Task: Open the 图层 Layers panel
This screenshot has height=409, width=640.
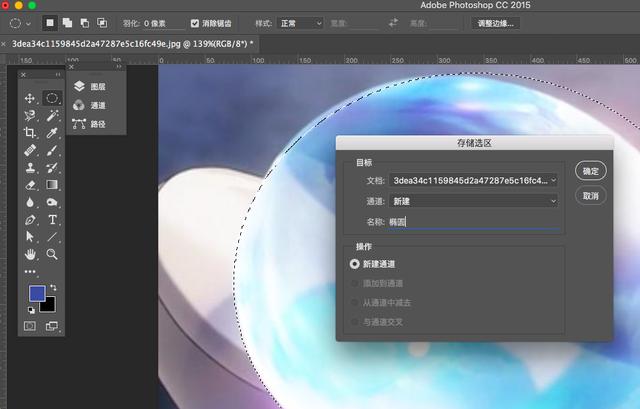Action: pyautogui.click(x=90, y=87)
